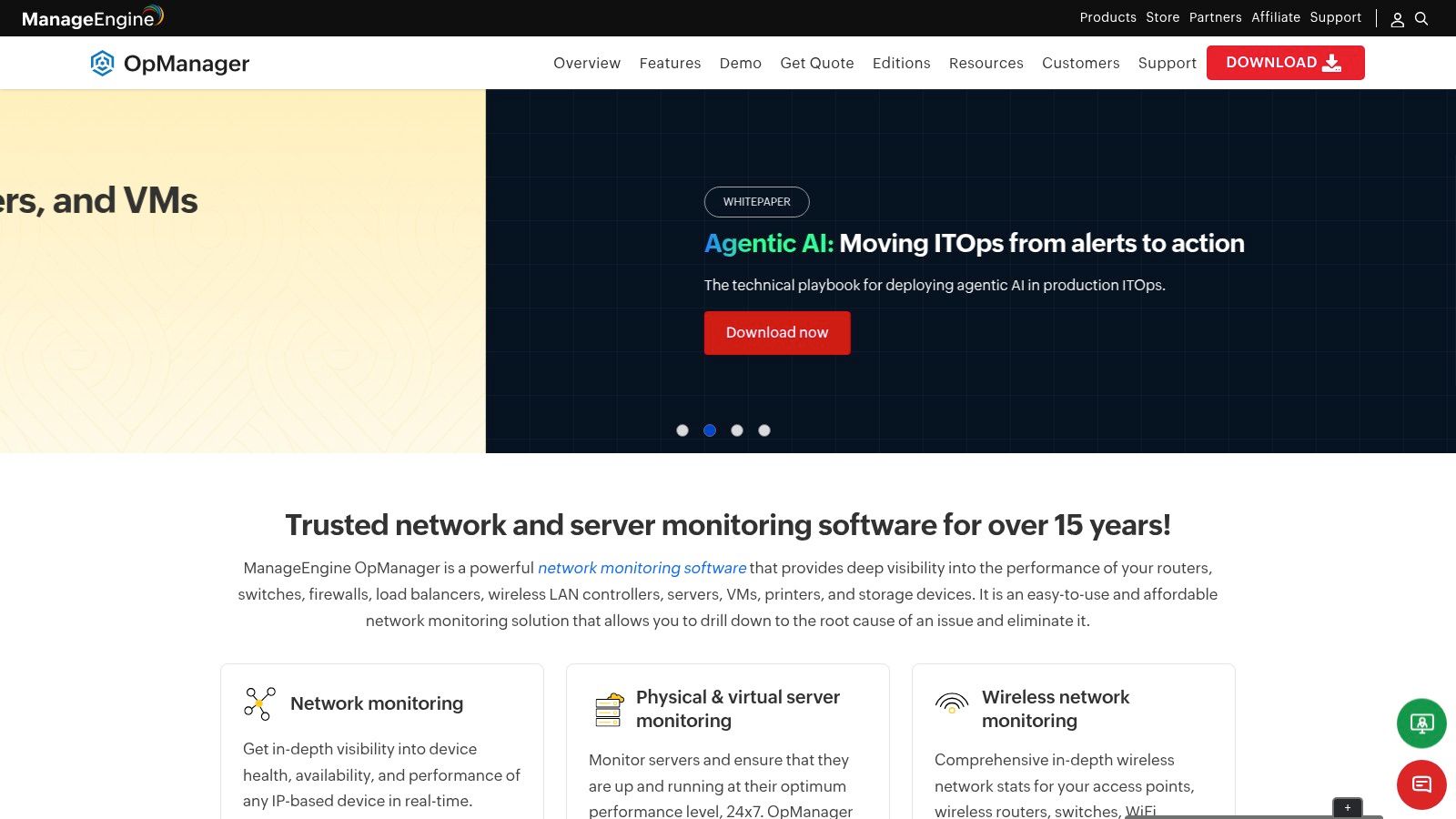Click the Agentic AI whitepaper headline
This screenshot has width=1456, height=819.
[974, 243]
